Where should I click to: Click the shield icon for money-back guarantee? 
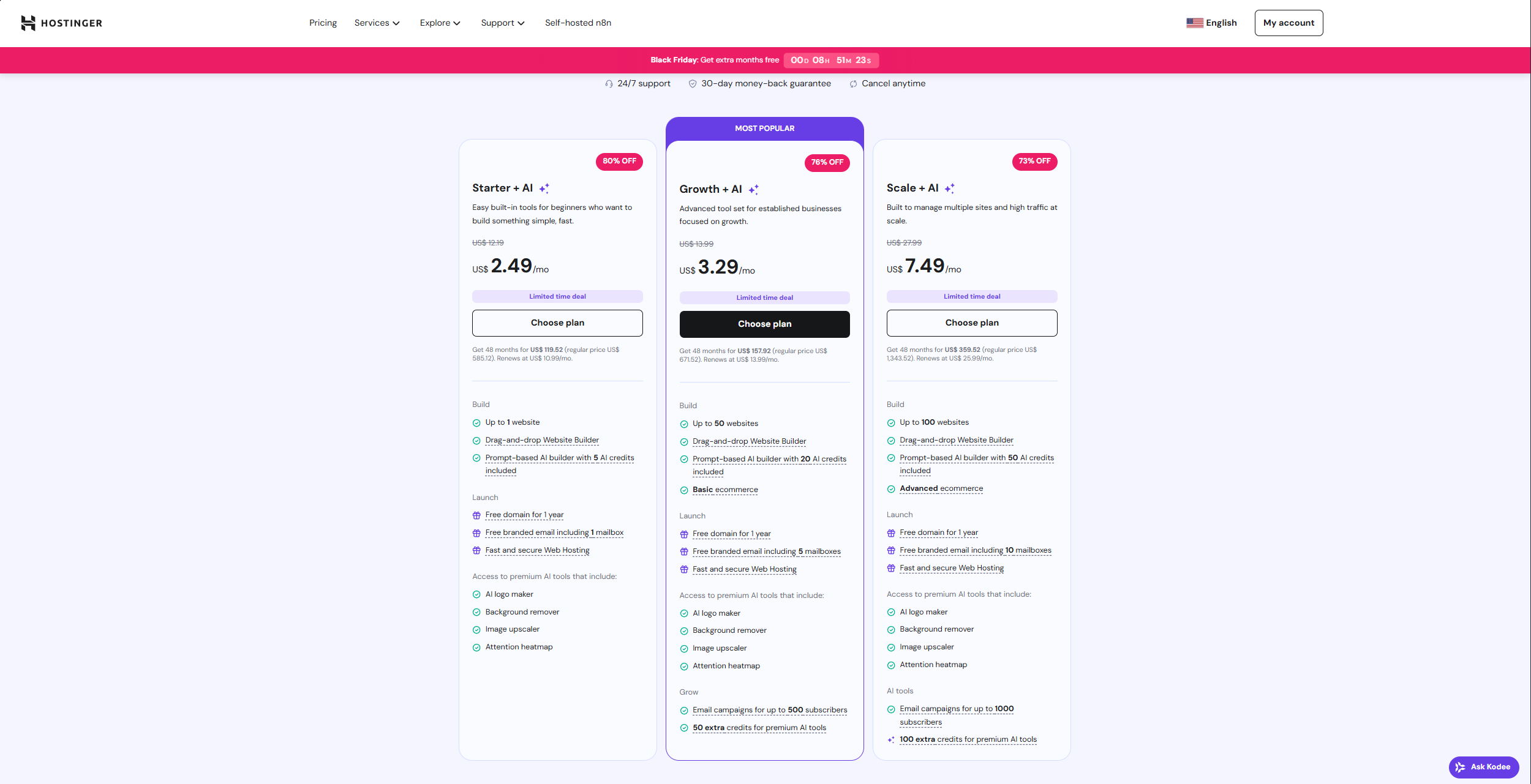693,83
